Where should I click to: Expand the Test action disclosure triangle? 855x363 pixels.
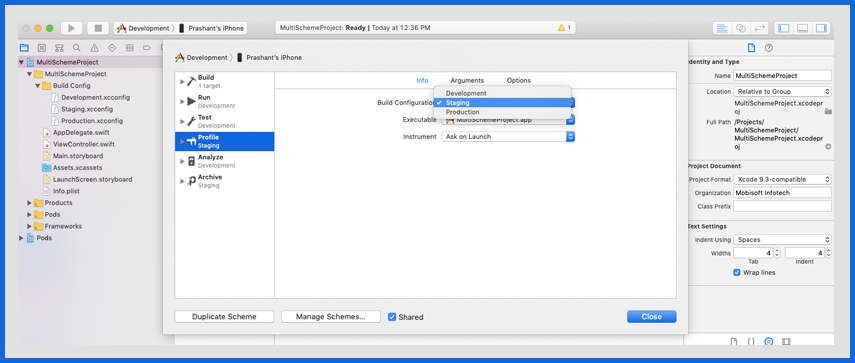click(182, 122)
